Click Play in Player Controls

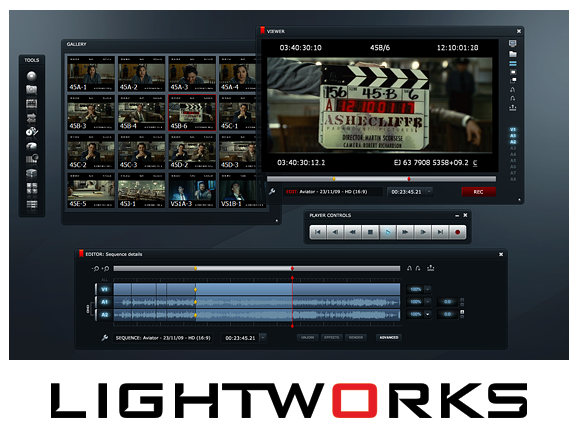click(x=388, y=232)
